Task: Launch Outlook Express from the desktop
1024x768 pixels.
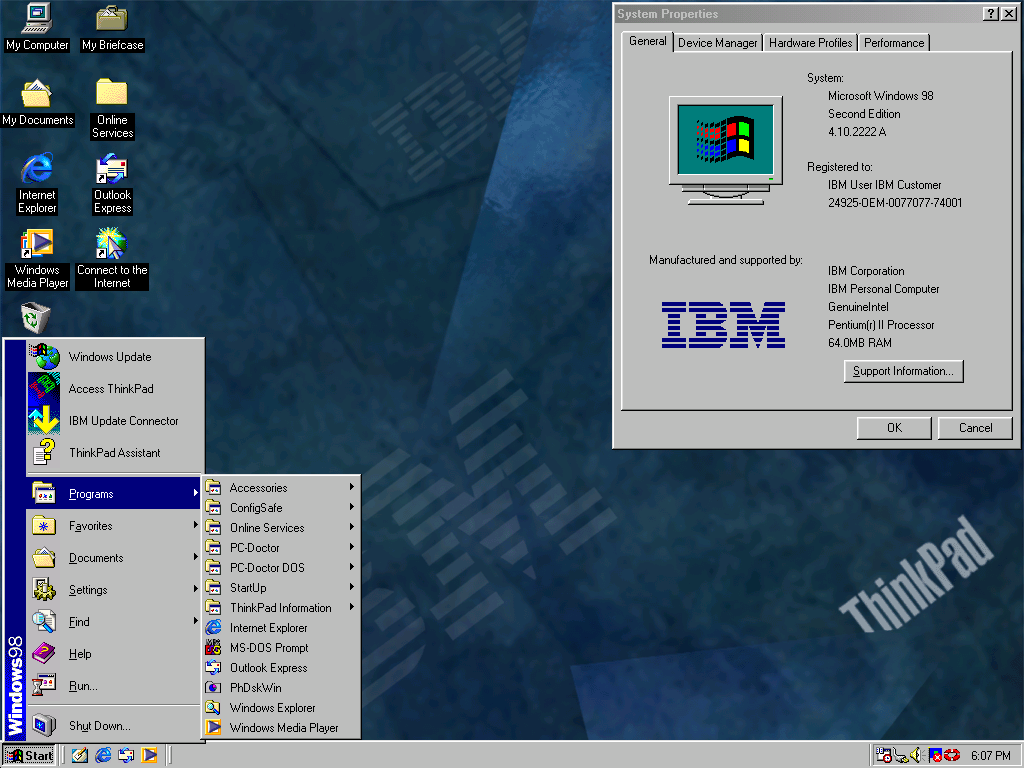Action: coord(112,170)
